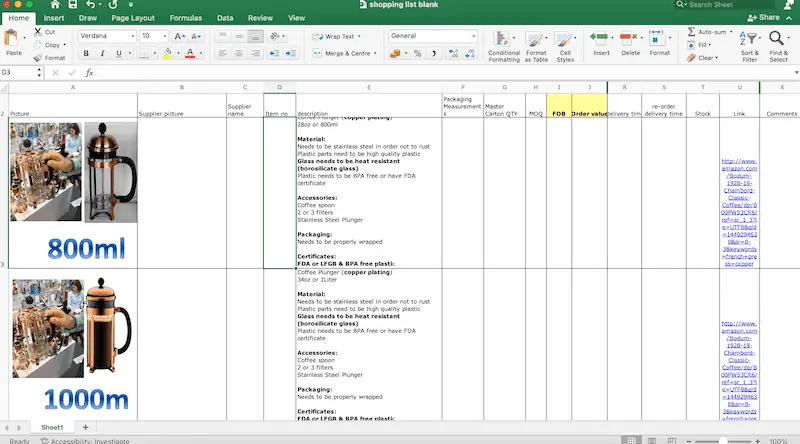
Task: Open the font size 10 dropdown
Action: (164, 36)
